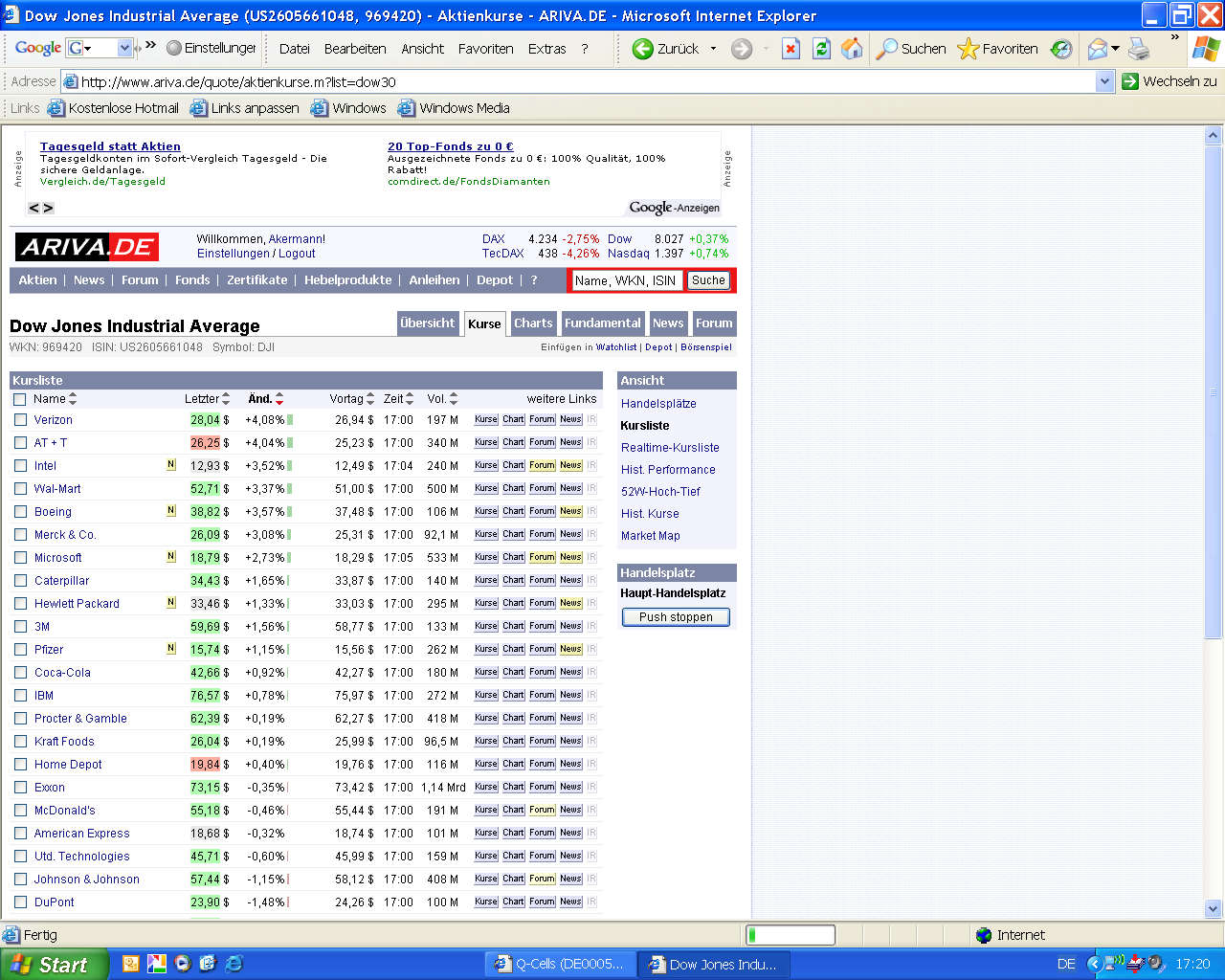This screenshot has height=980, width=1225.
Task: Open the Realtime-Kursliste link
Action: 670,448
